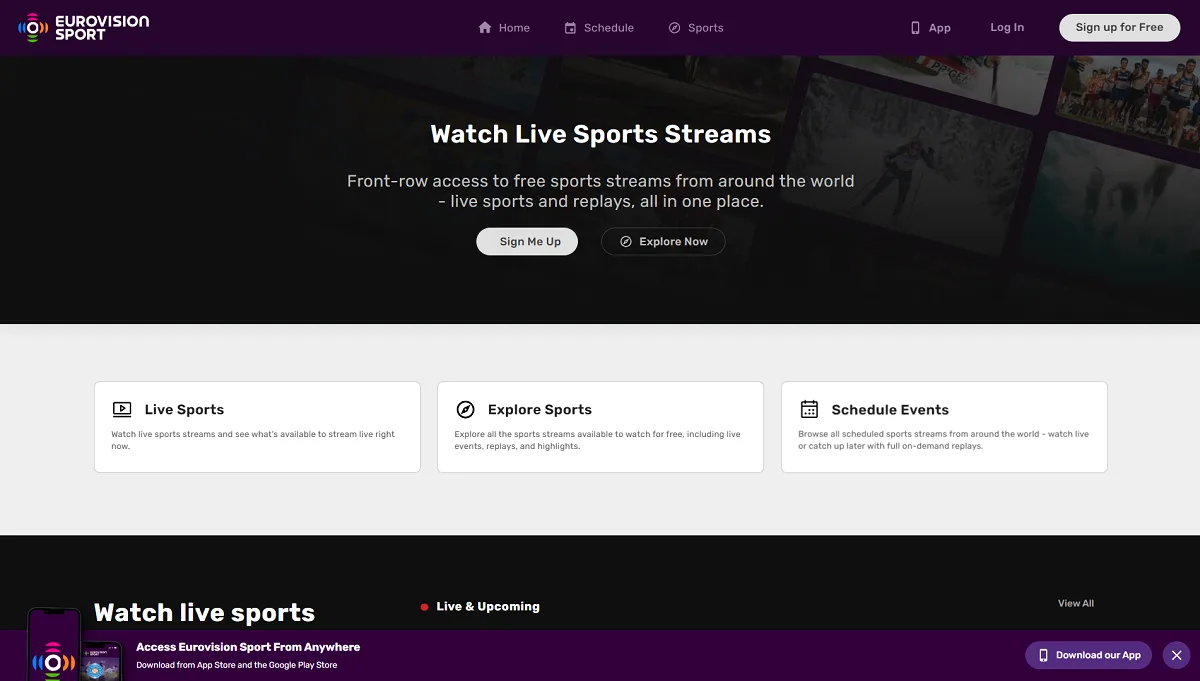This screenshot has height=681, width=1200.
Task: Open the Schedule menu item
Action: (x=608, y=28)
